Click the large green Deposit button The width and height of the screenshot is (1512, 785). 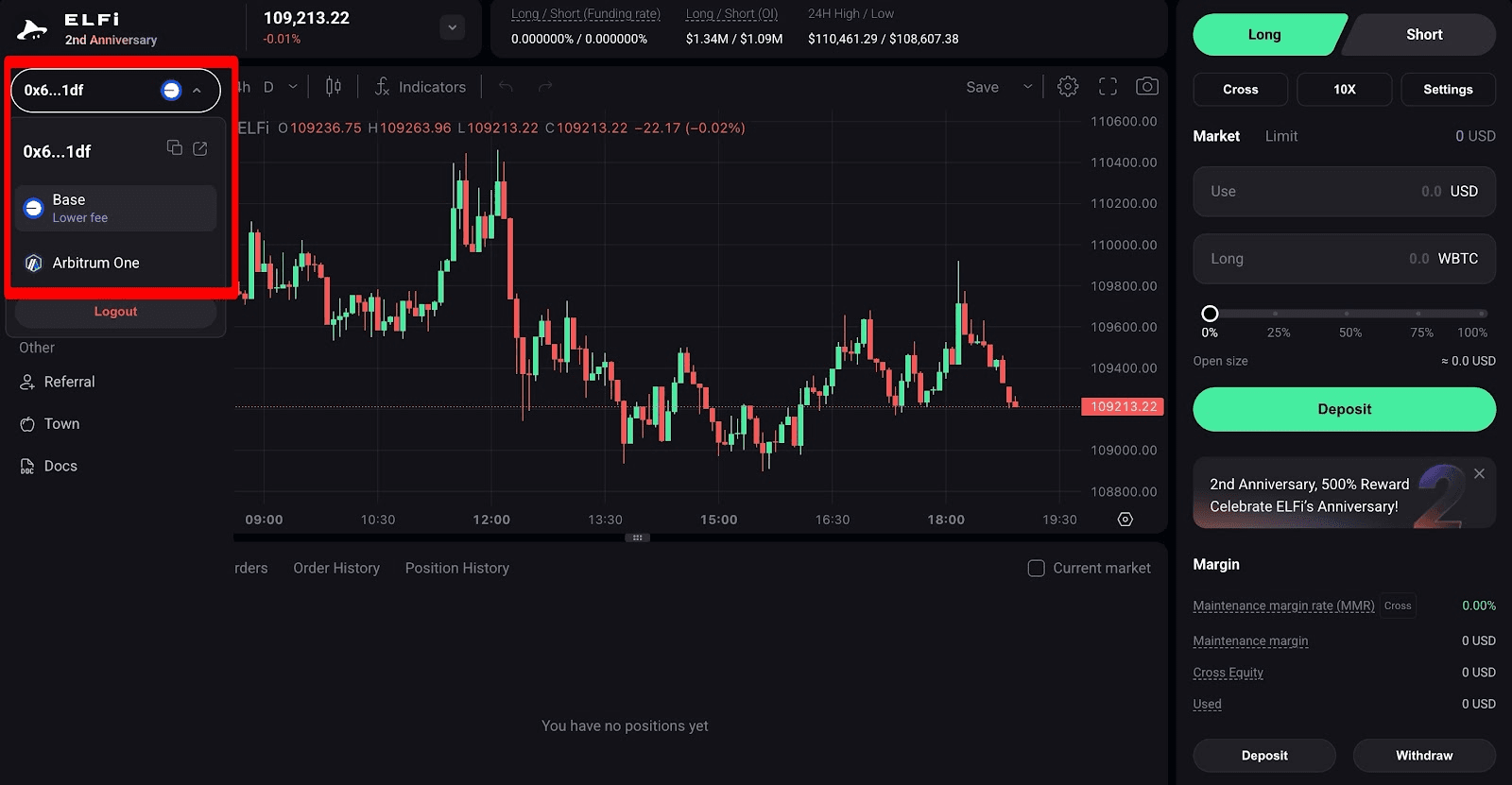[1344, 409]
